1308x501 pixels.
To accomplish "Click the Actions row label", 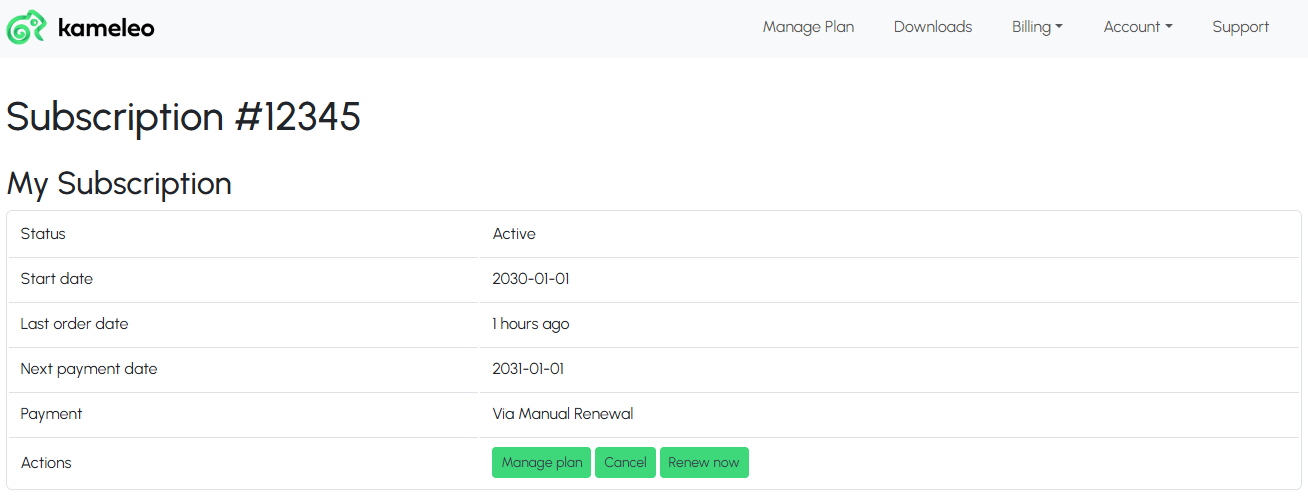I will click(x=46, y=463).
